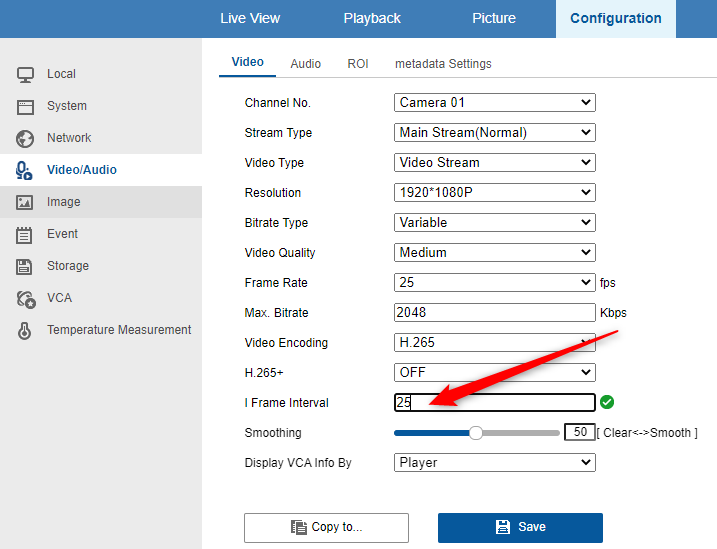
Task: Switch to the Playback tab
Action: pyautogui.click(x=372, y=18)
